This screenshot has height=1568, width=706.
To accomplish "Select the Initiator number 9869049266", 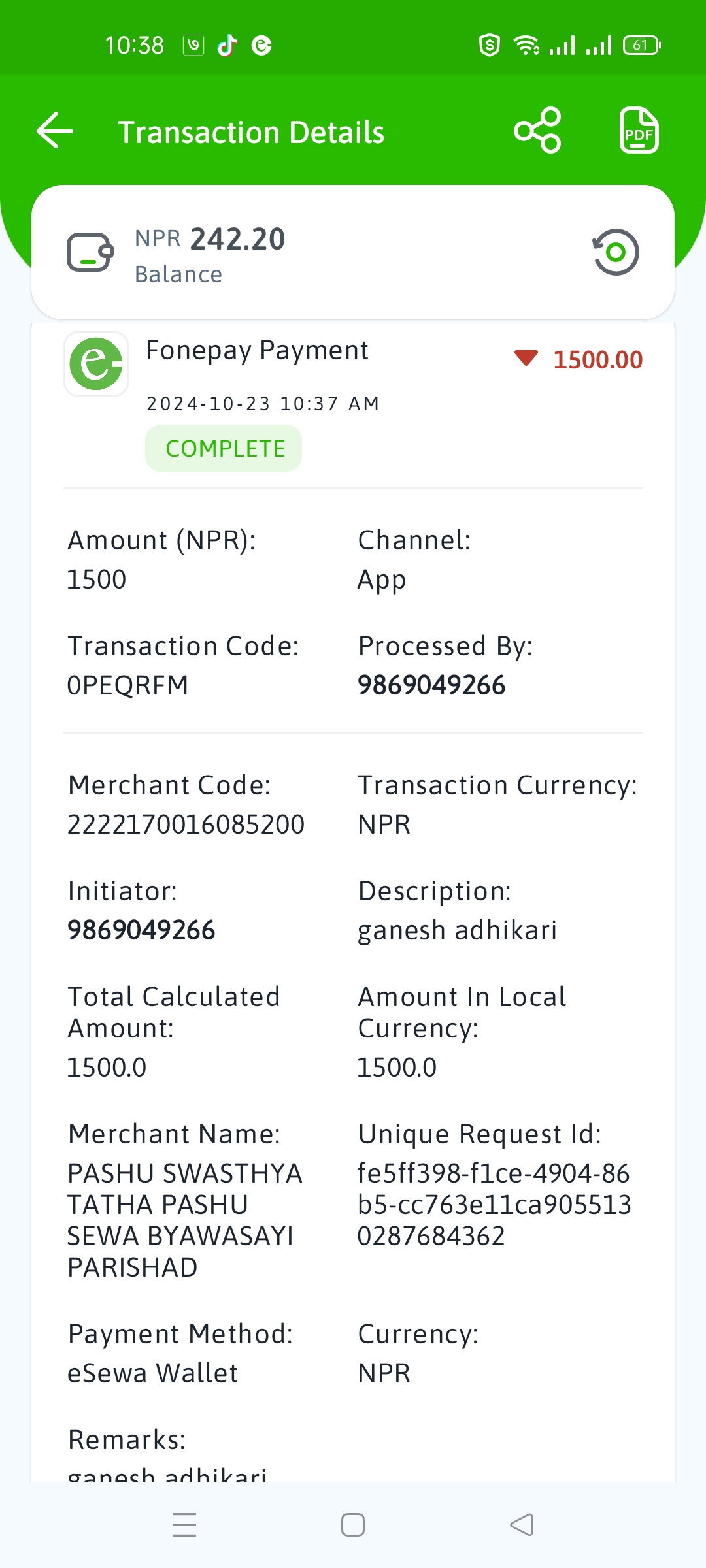I will (141, 930).
